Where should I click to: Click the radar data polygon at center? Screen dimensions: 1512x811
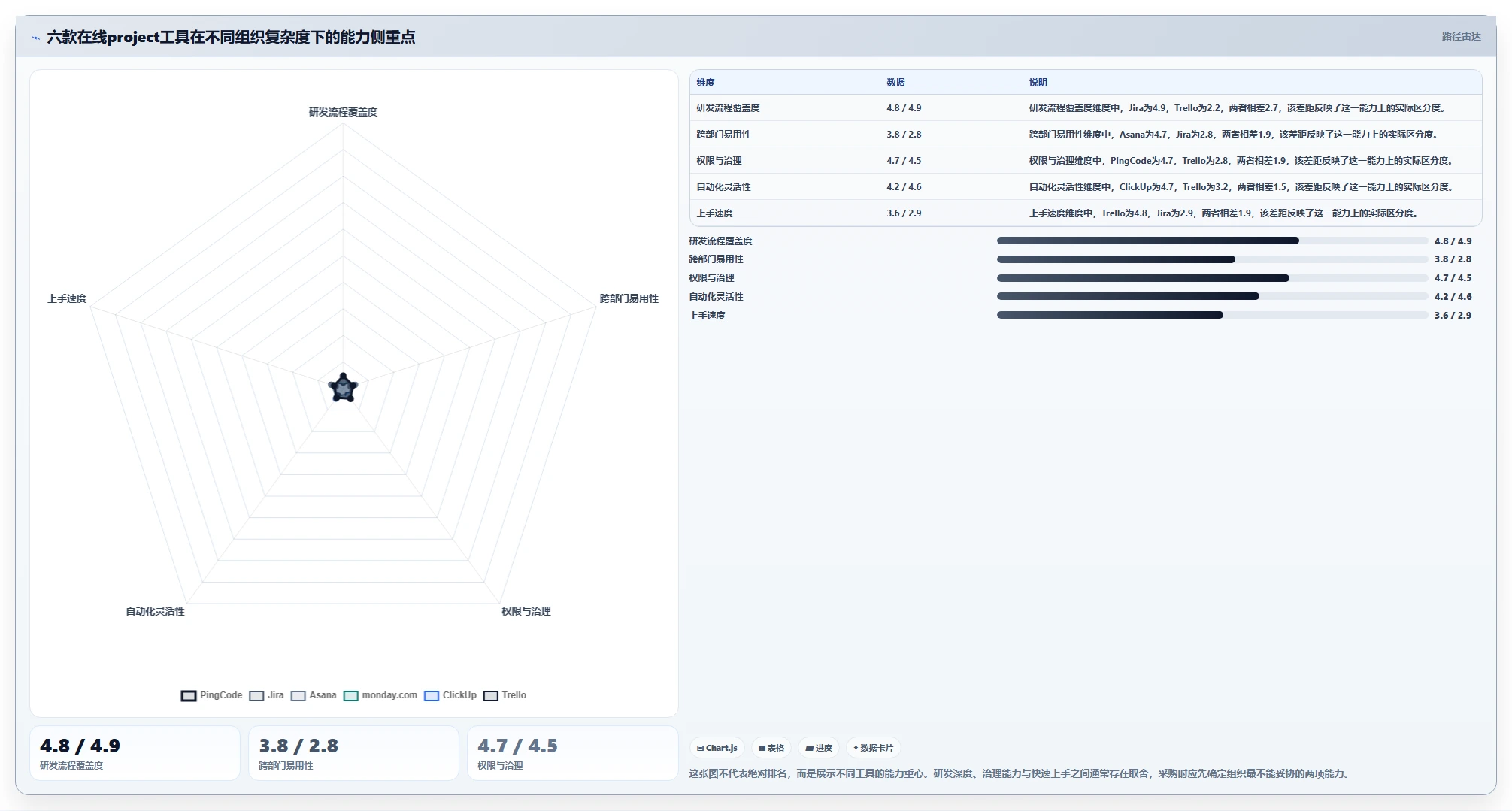[x=344, y=389]
